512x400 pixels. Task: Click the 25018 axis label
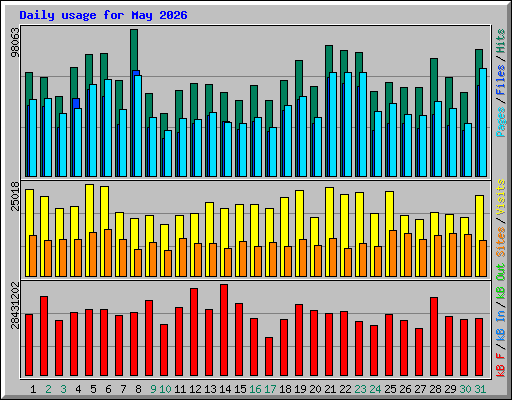[15, 196]
